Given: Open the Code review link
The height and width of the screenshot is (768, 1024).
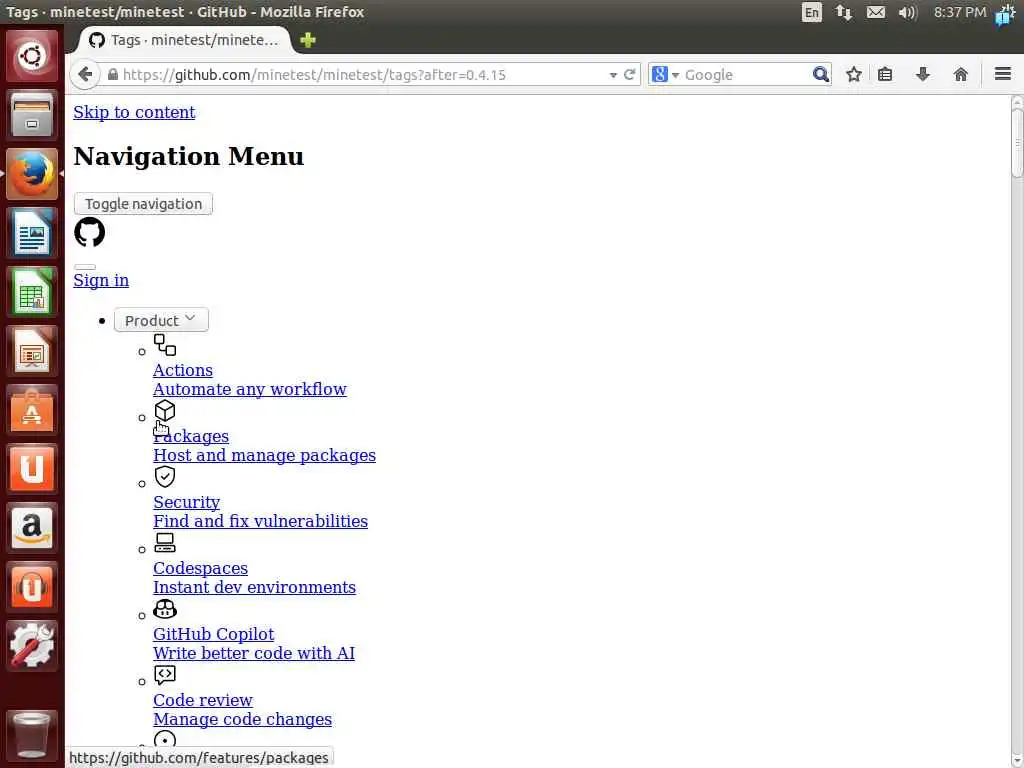Looking at the screenshot, I should click(x=202, y=700).
